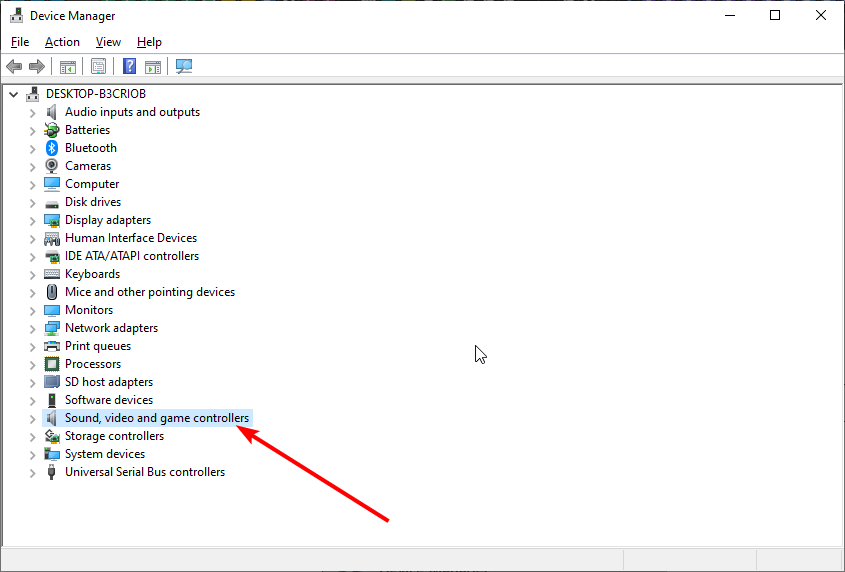Select the 'SD host adapters' label
845x572 pixels.
point(109,382)
